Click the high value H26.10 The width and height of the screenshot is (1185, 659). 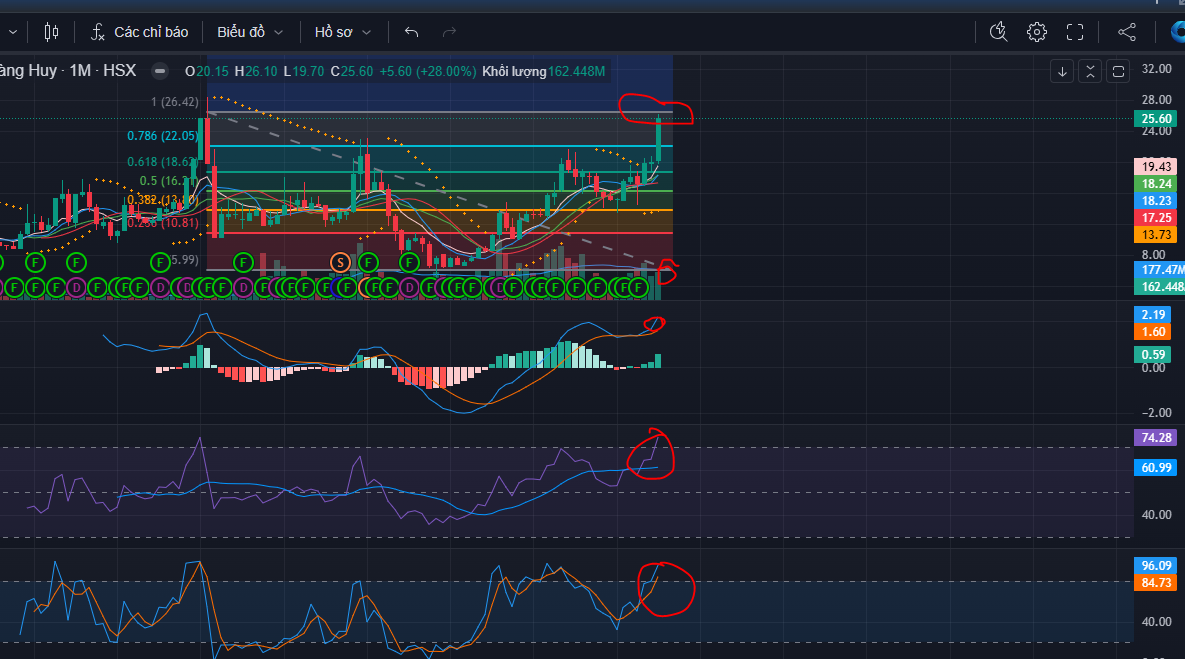click(x=255, y=71)
